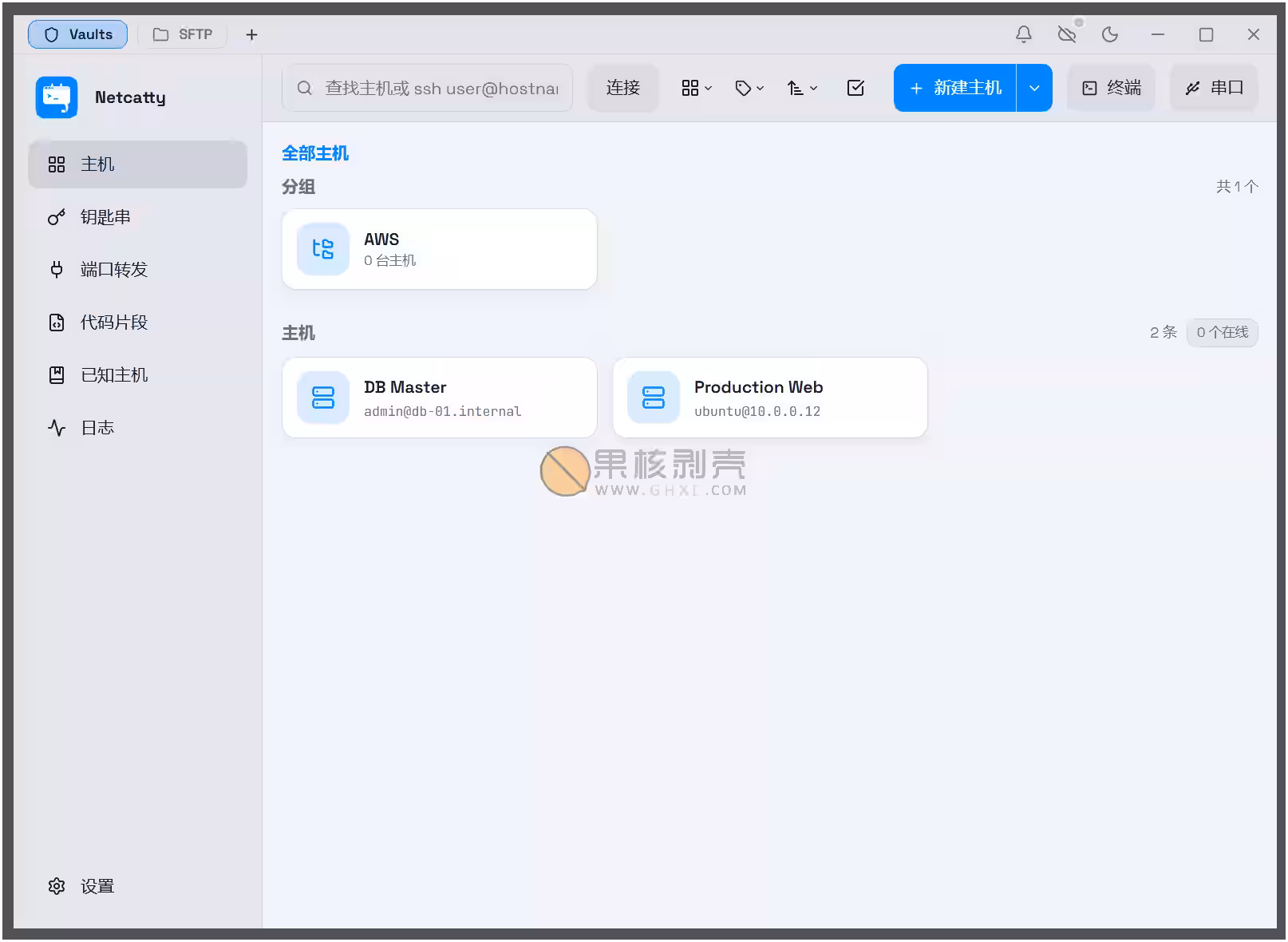Toggle multi-select checkbox mode
Screen dimensions: 1288x942
(x=855, y=88)
